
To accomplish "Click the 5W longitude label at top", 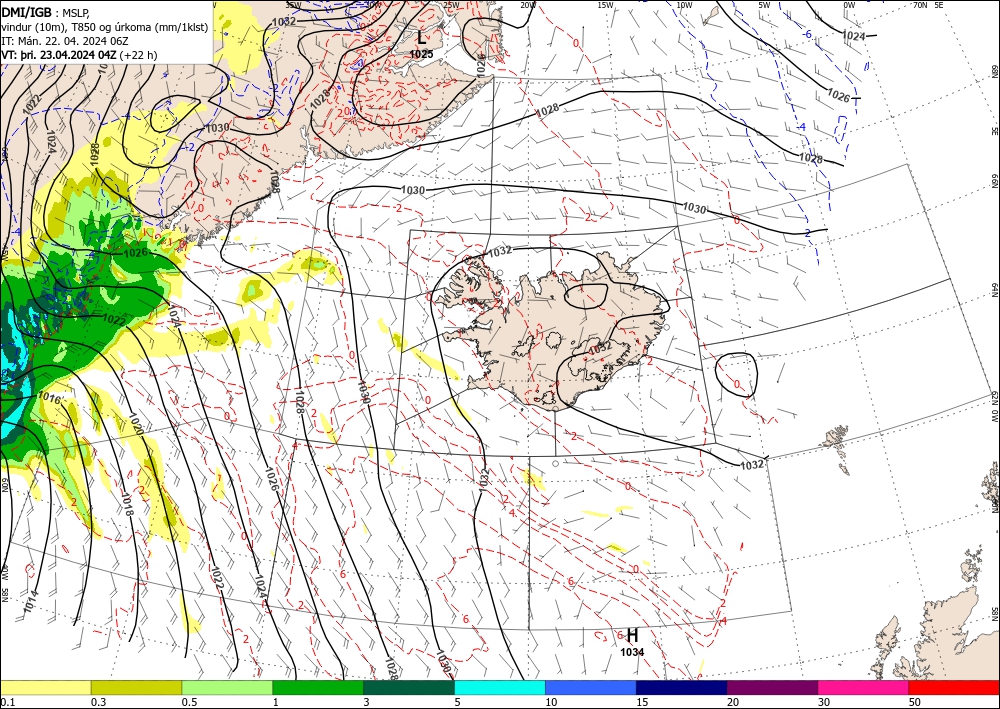I will pos(765,5).
